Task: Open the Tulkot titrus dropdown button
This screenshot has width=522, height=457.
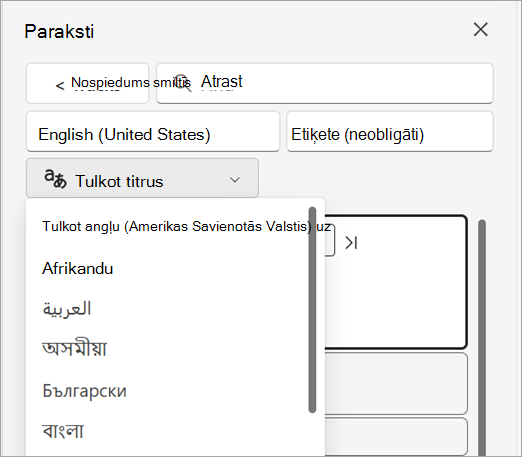Action: tap(142, 178)
